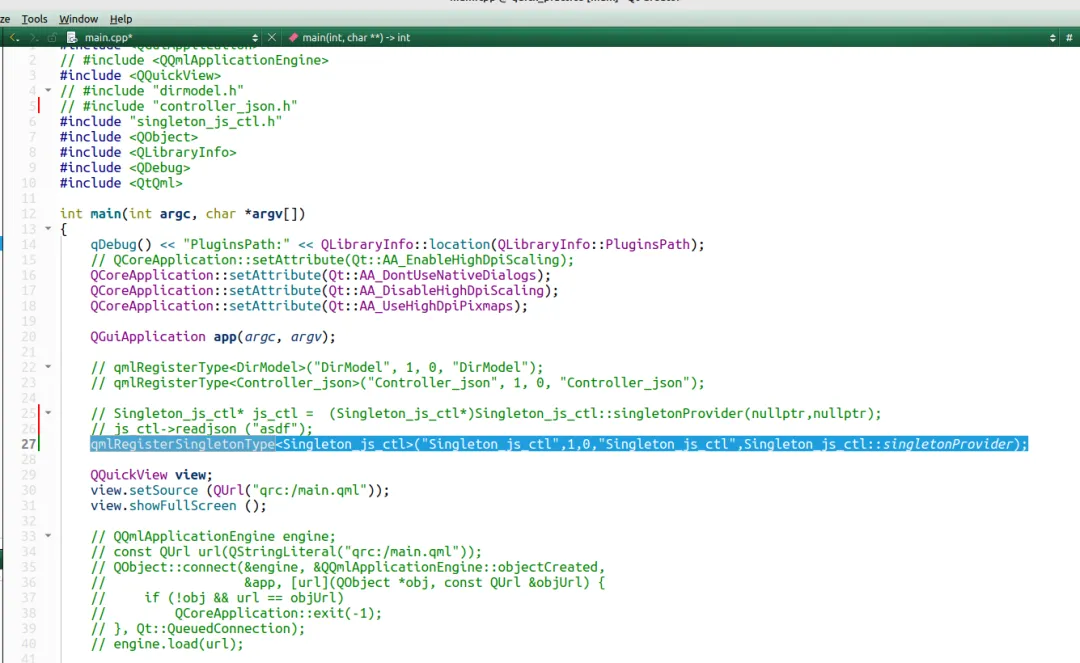Click the #include <QDebug> line
The width and height of the screenshot is (1080, 663).
[125, 167]
